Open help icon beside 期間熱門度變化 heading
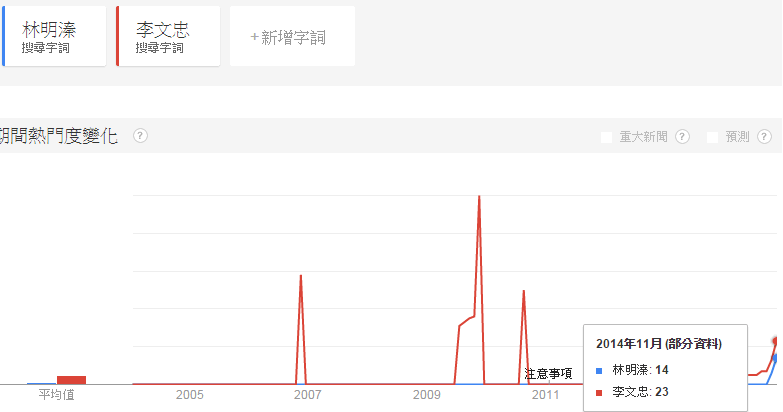 point(140,135)
